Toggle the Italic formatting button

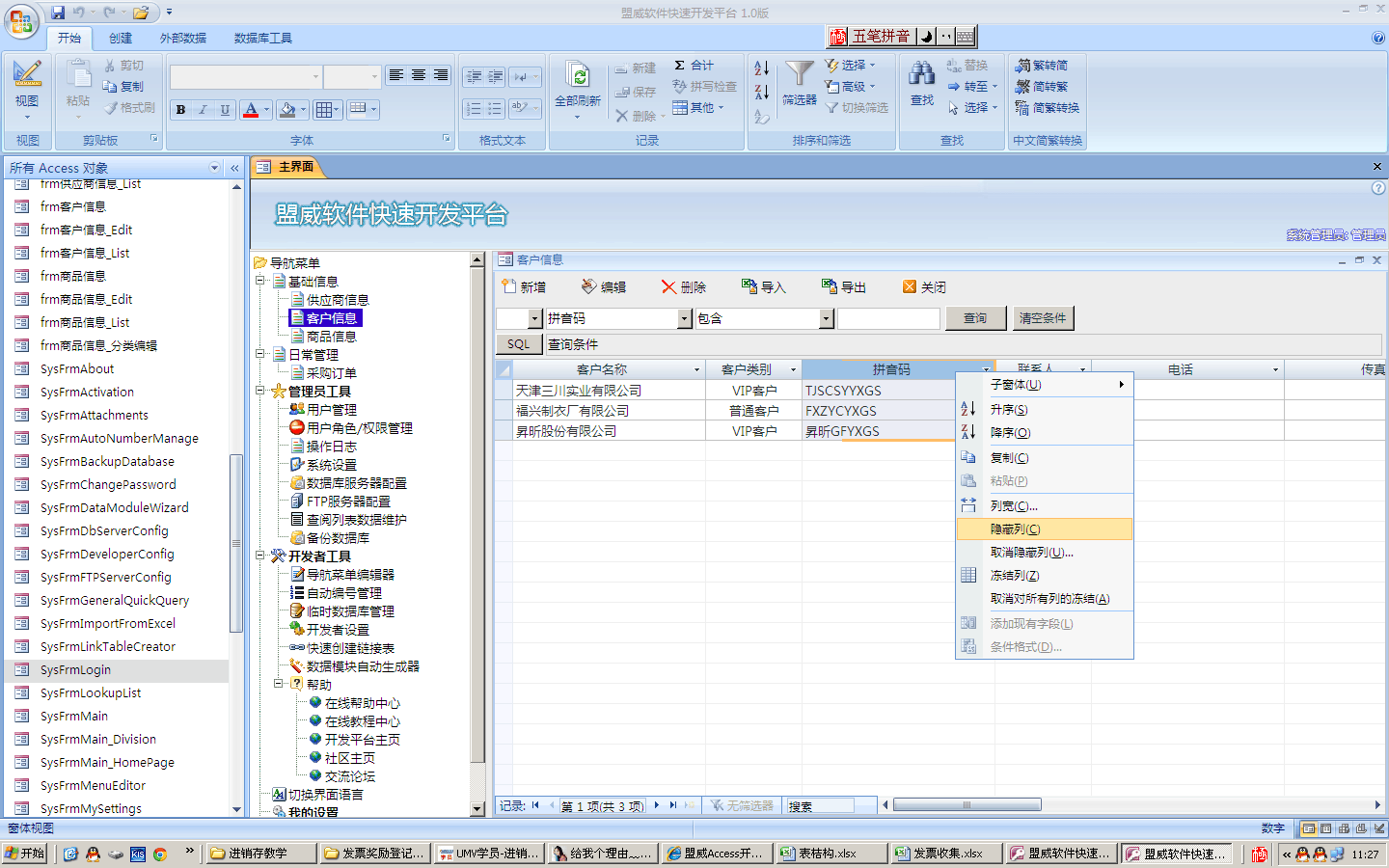pyautogui.click(x=203, y=110)
